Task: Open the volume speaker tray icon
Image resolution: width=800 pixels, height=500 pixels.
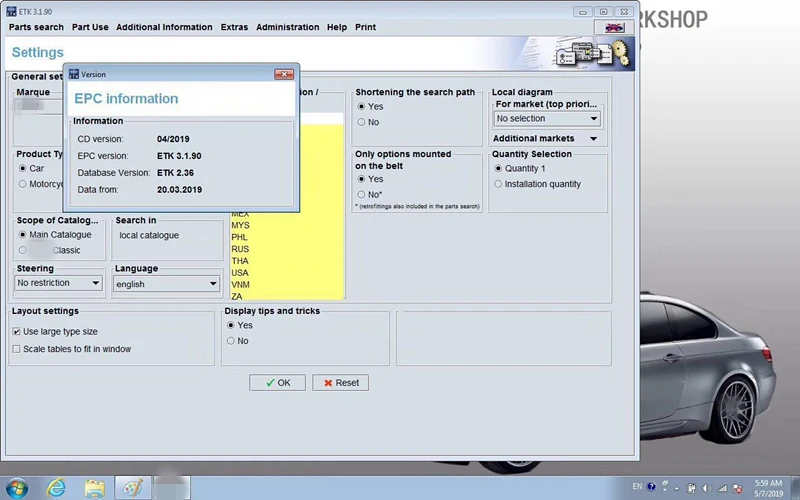Action: click(707, 488)
